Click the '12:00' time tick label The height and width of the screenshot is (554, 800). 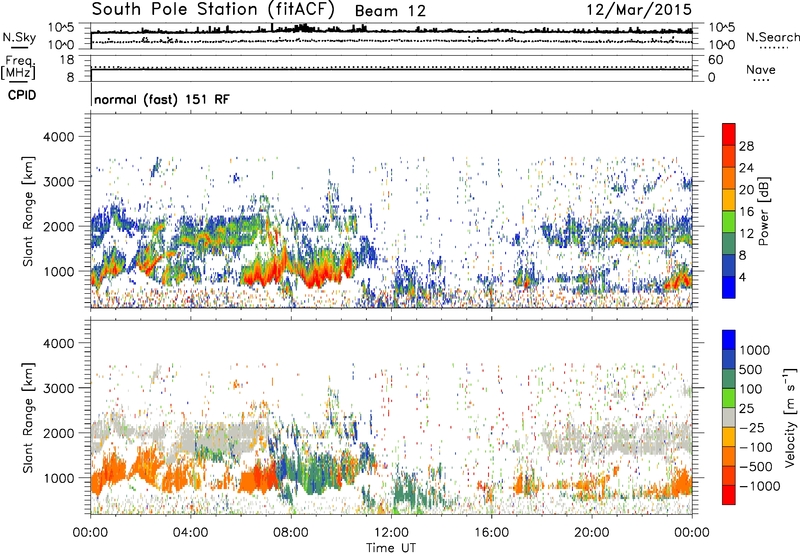(x=391, y=533)
